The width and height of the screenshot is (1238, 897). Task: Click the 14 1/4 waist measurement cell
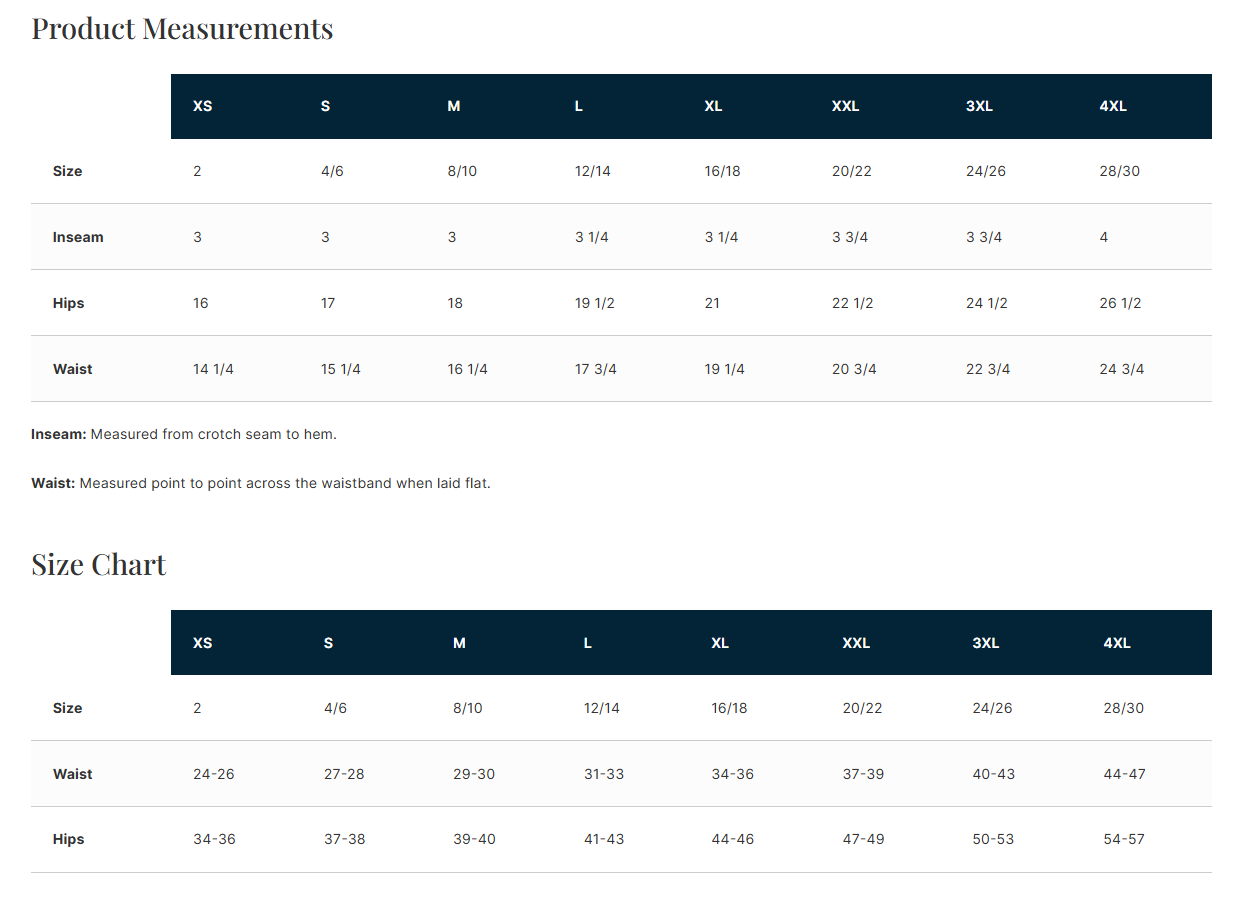(x=213, y=369)
